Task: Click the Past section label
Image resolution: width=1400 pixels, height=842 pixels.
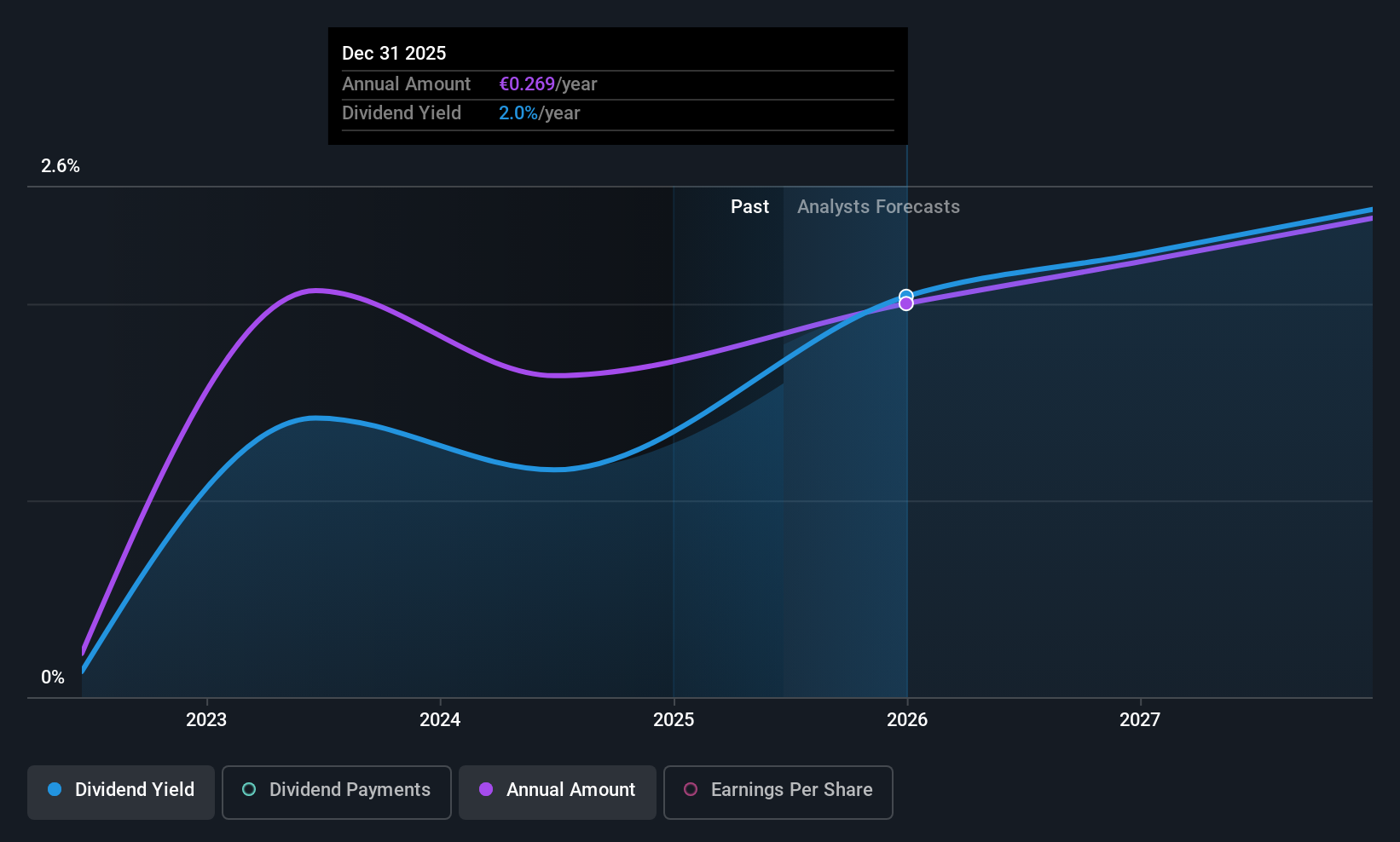Action: pyautogui.click(x=749, y=207)
